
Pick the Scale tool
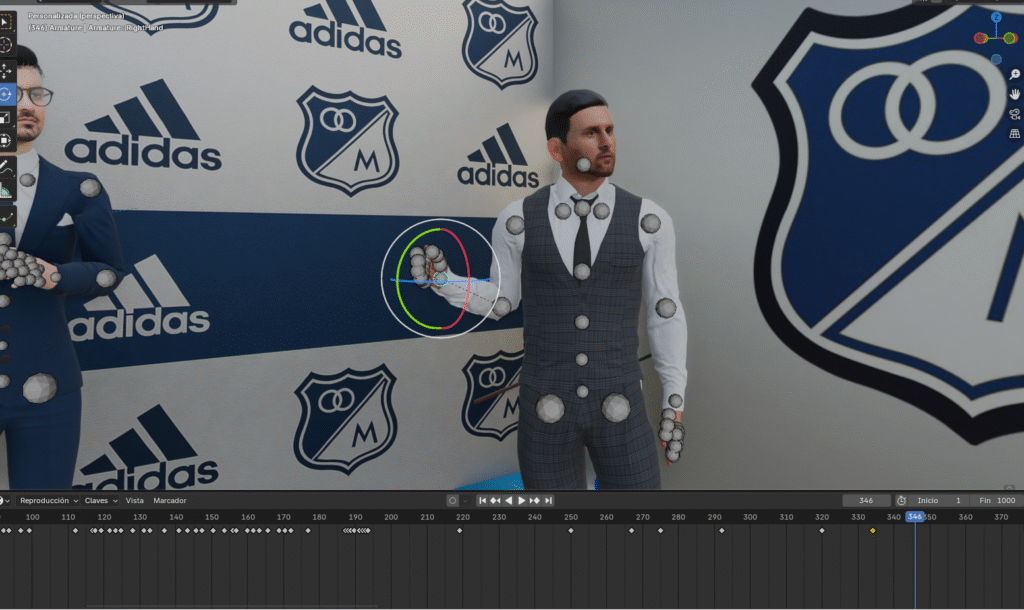[x=6, y=118]
